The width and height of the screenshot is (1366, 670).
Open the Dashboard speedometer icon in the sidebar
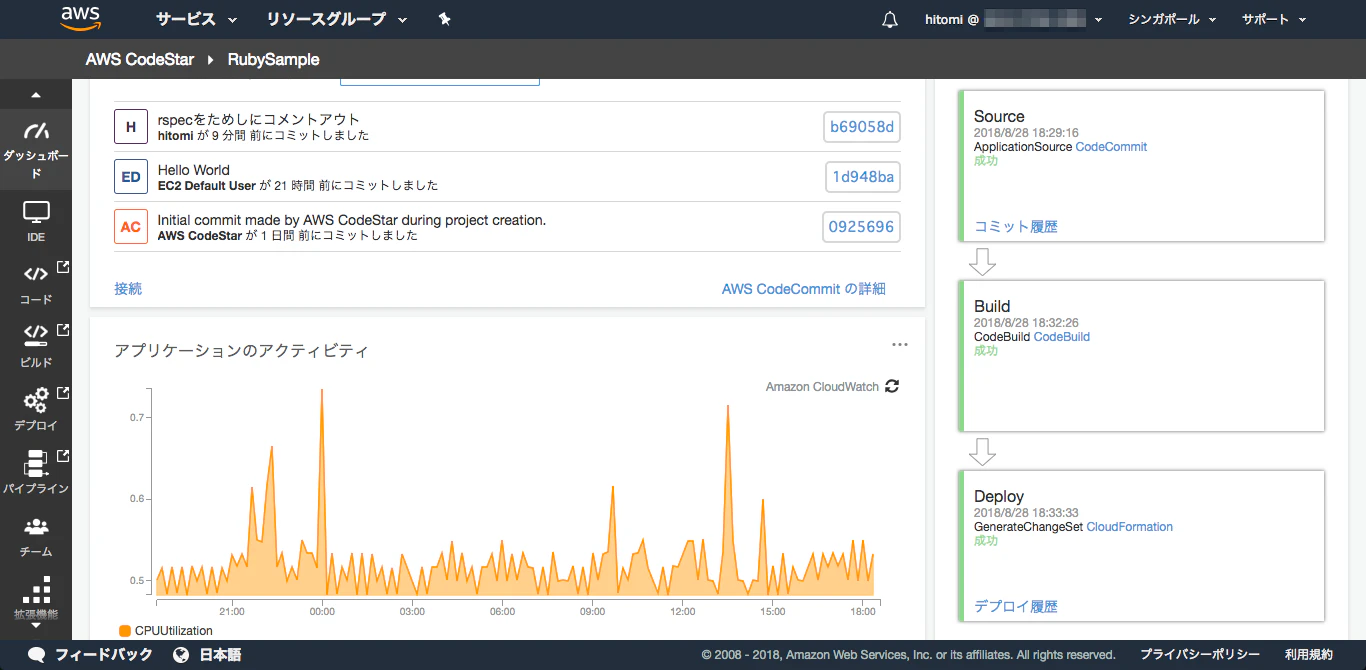point(36,131)
